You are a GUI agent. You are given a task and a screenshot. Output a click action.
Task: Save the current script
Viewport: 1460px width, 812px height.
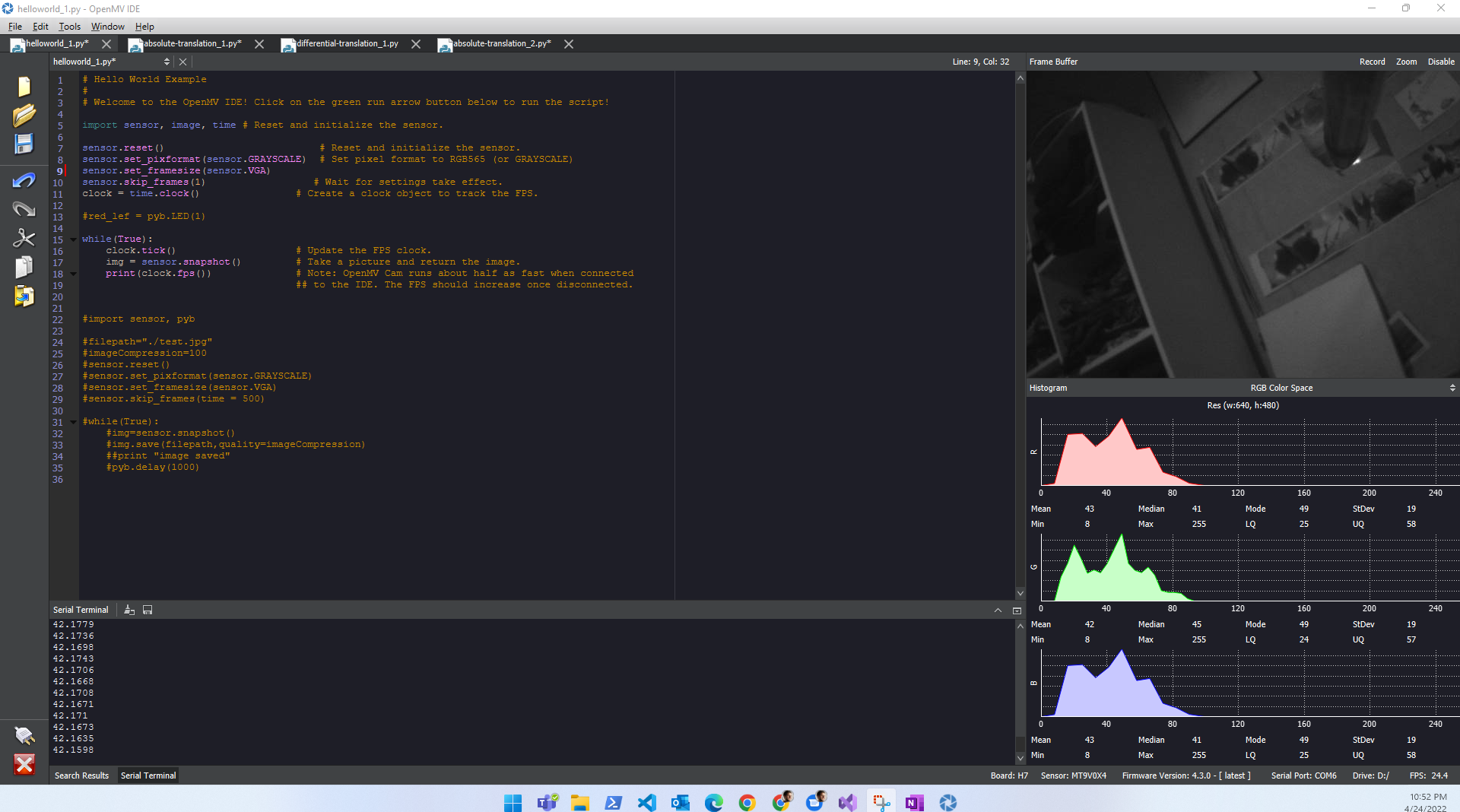tap(24, 144)
